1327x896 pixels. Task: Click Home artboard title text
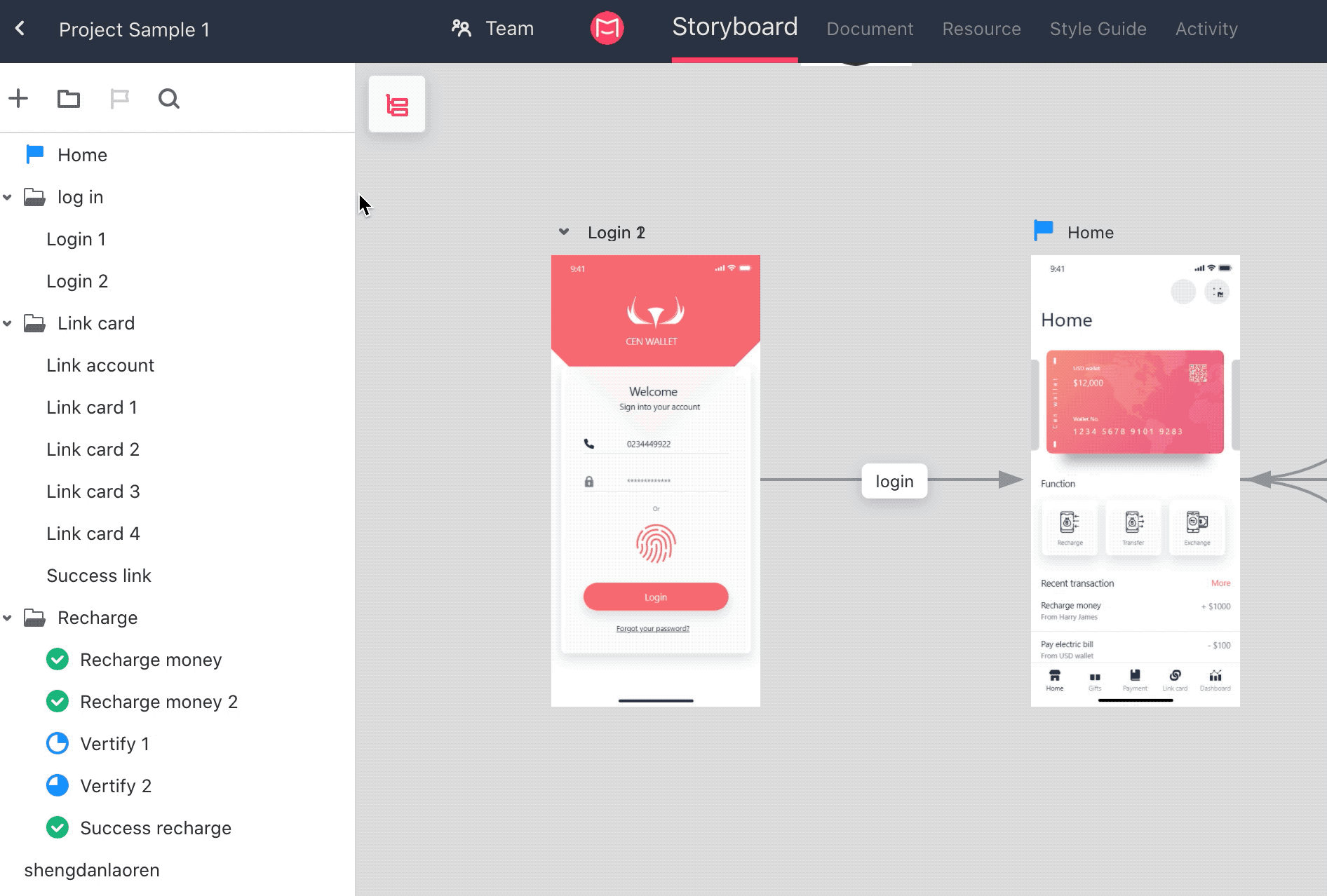tap(1090, 232)
